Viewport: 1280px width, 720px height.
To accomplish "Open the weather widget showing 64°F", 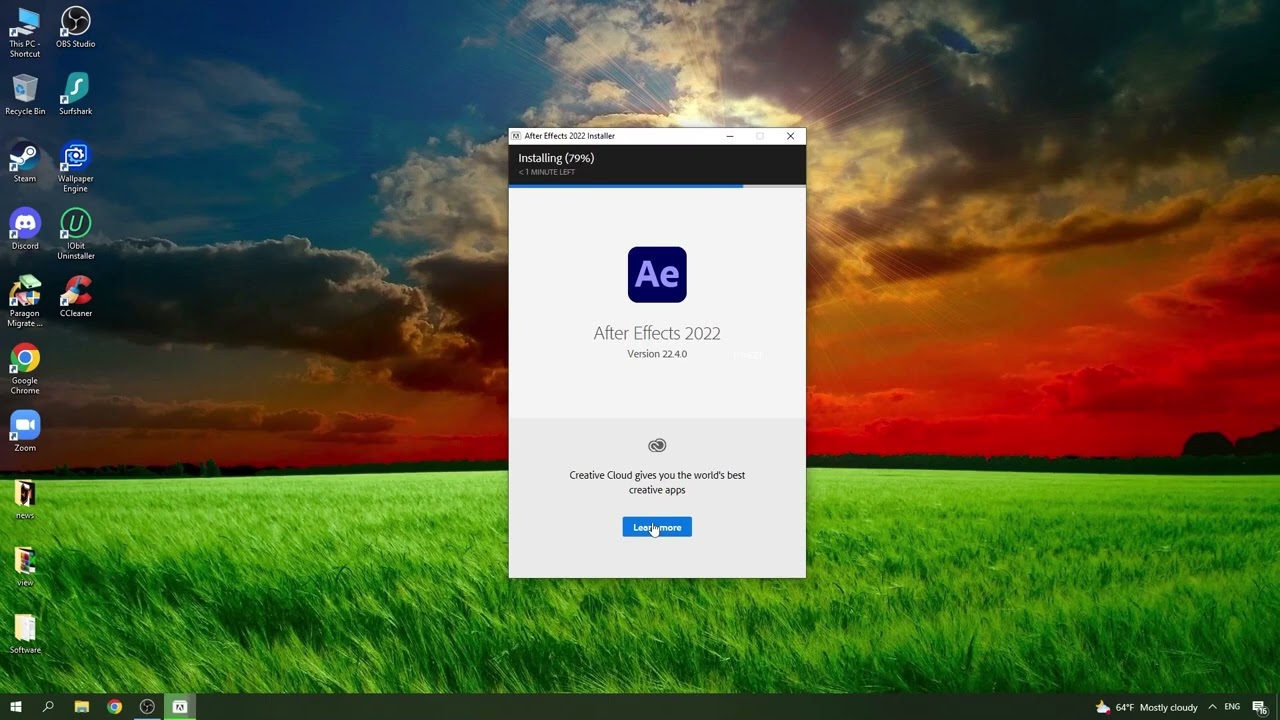I will [1146, 707].
